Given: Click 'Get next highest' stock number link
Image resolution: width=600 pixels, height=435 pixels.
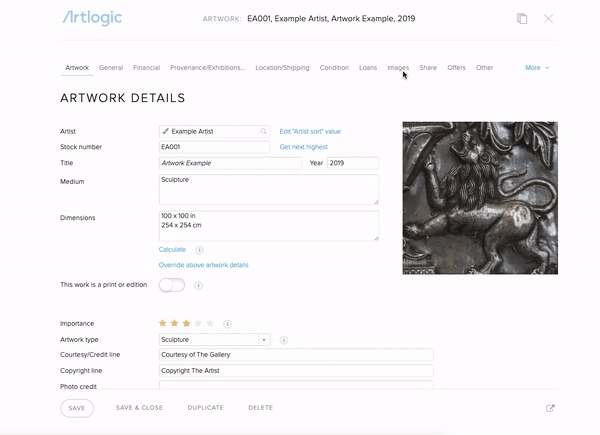Looking at the screenshot, I should tap(303, 147).
